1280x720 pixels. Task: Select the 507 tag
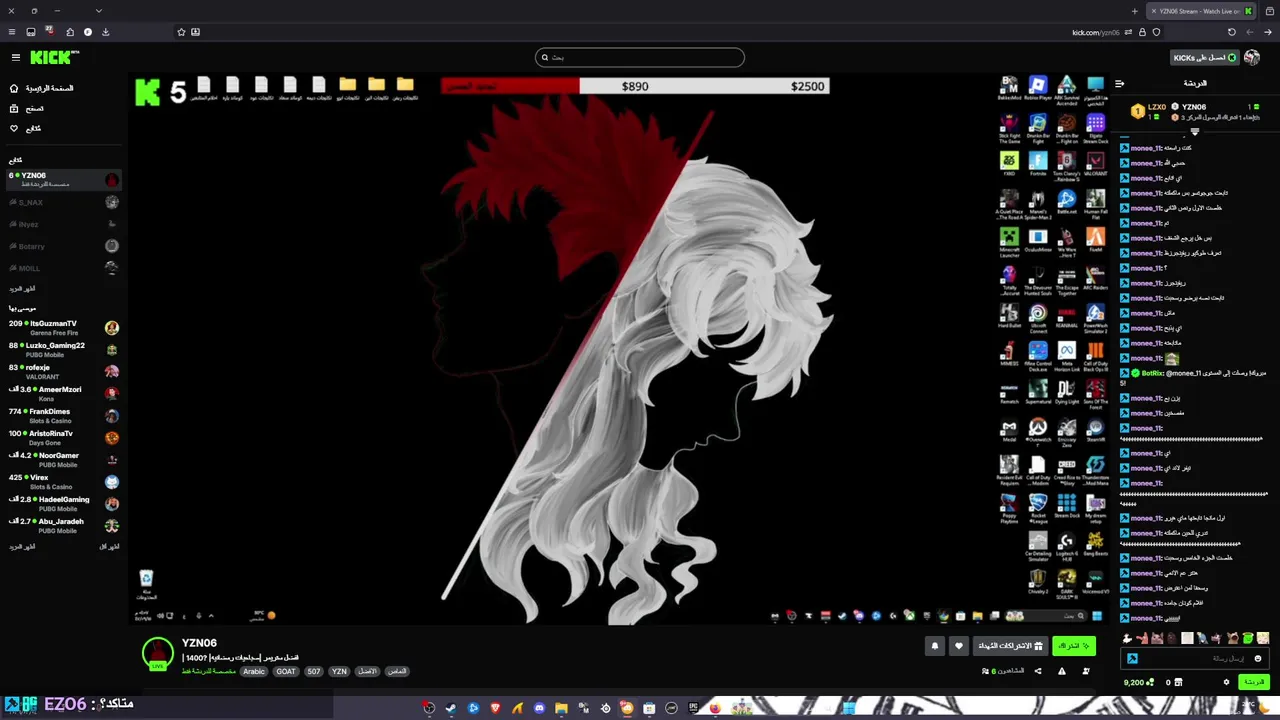pyautogui.click(x=314, y=671)
